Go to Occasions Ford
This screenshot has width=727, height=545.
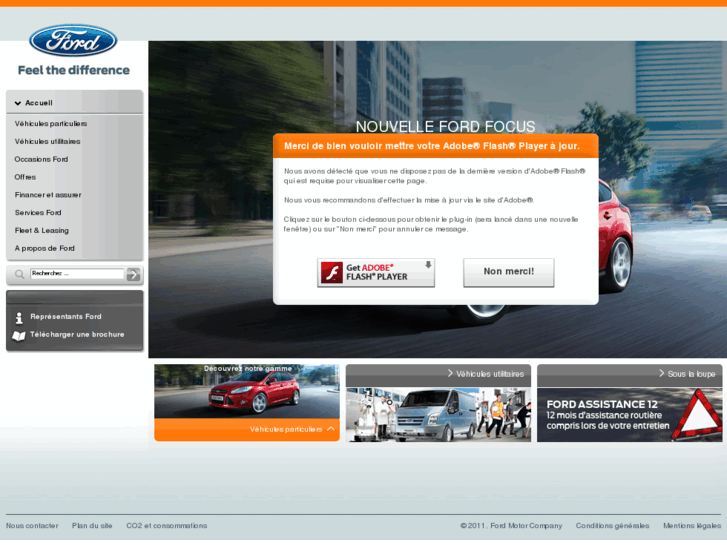tap(41, 159)
